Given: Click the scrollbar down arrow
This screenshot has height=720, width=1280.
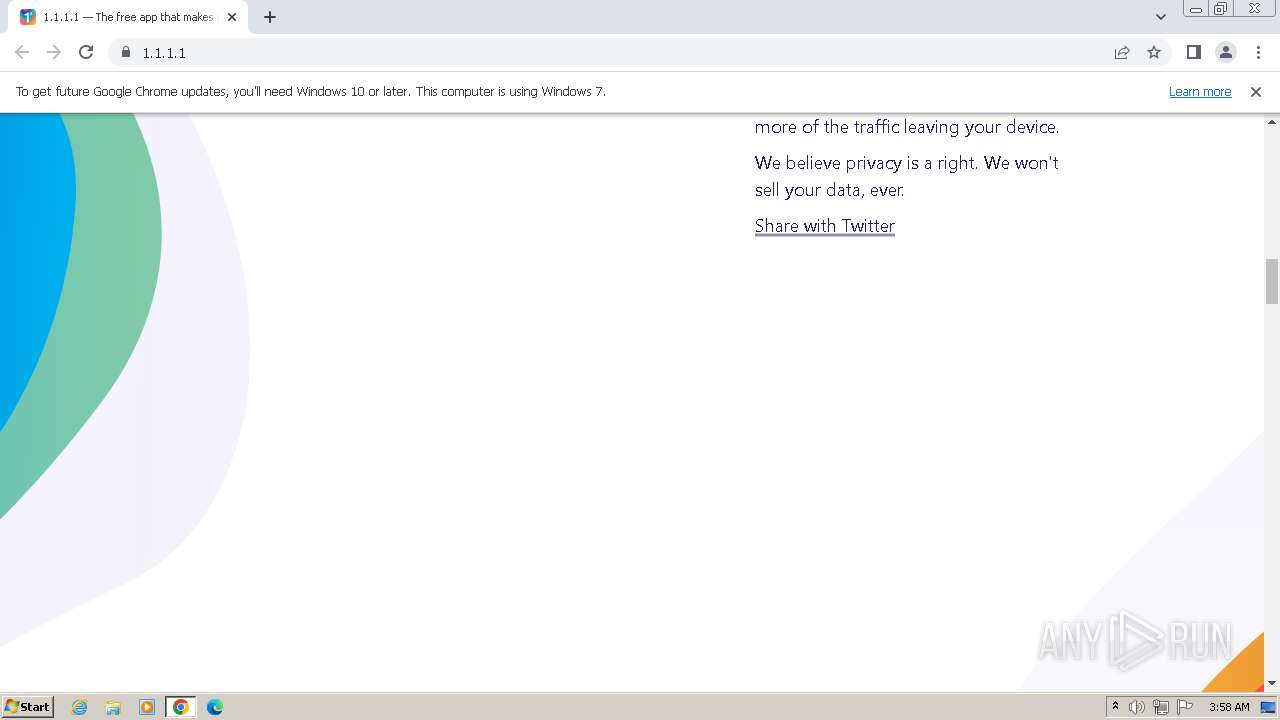Looking at the screenshot, I should tap(1272, 683).
